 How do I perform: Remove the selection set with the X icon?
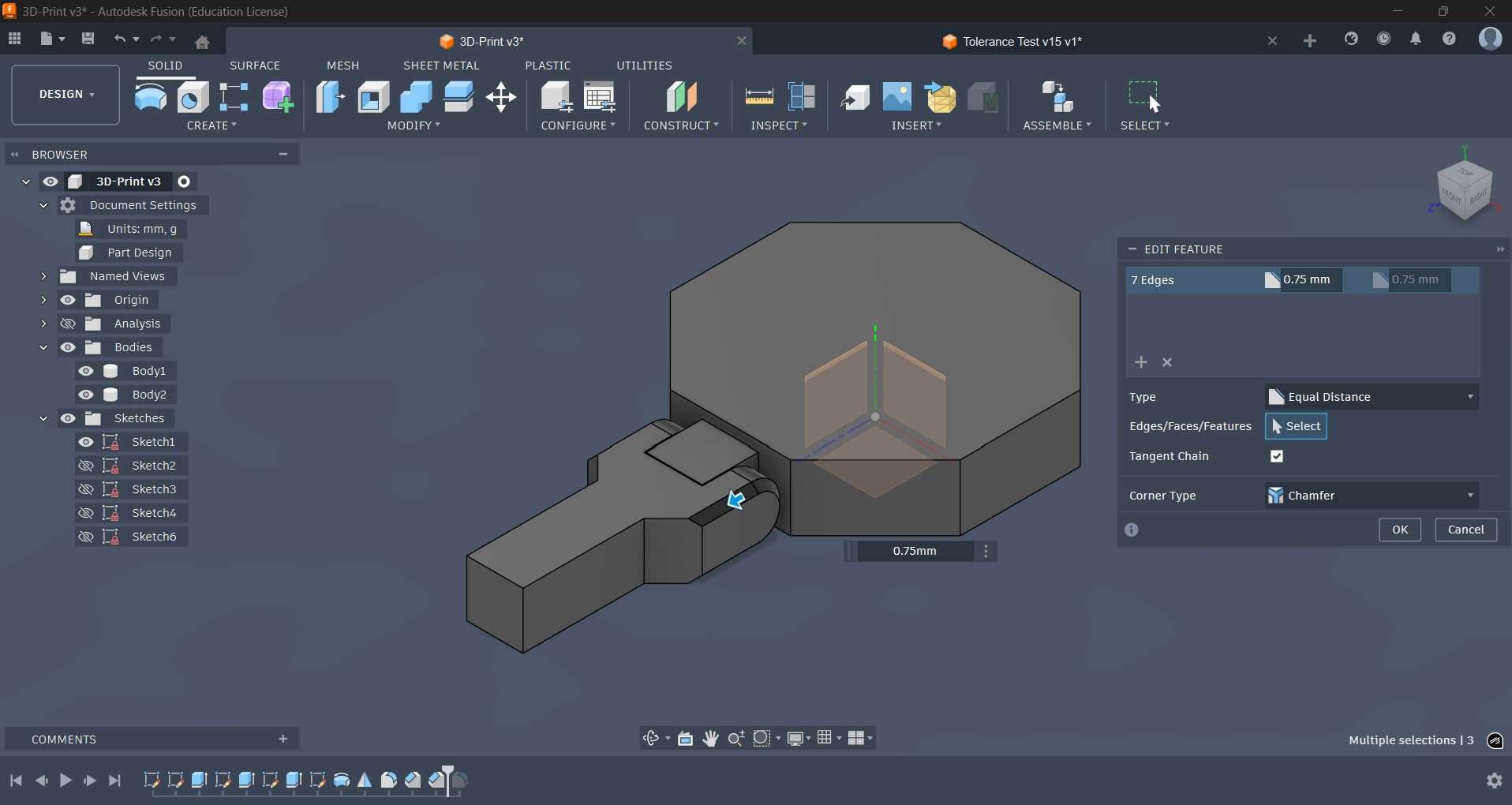1168,363
